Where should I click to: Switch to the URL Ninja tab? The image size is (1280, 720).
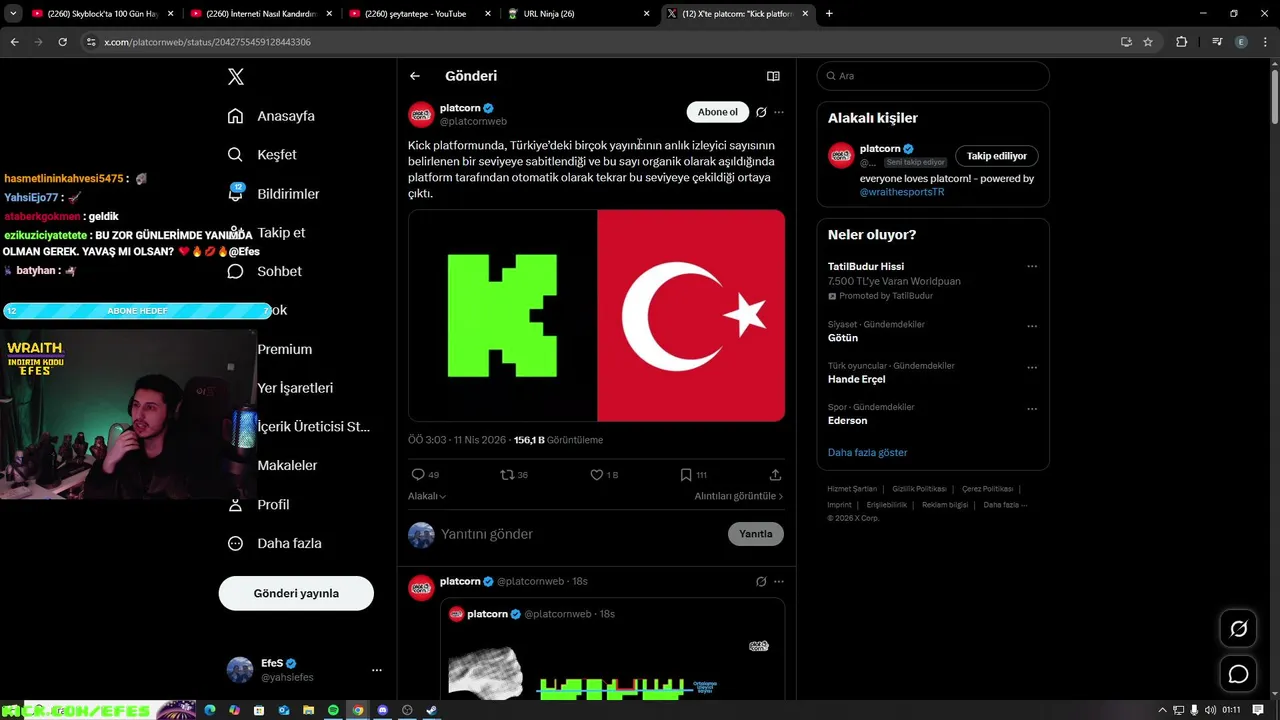tap(578, 14)
